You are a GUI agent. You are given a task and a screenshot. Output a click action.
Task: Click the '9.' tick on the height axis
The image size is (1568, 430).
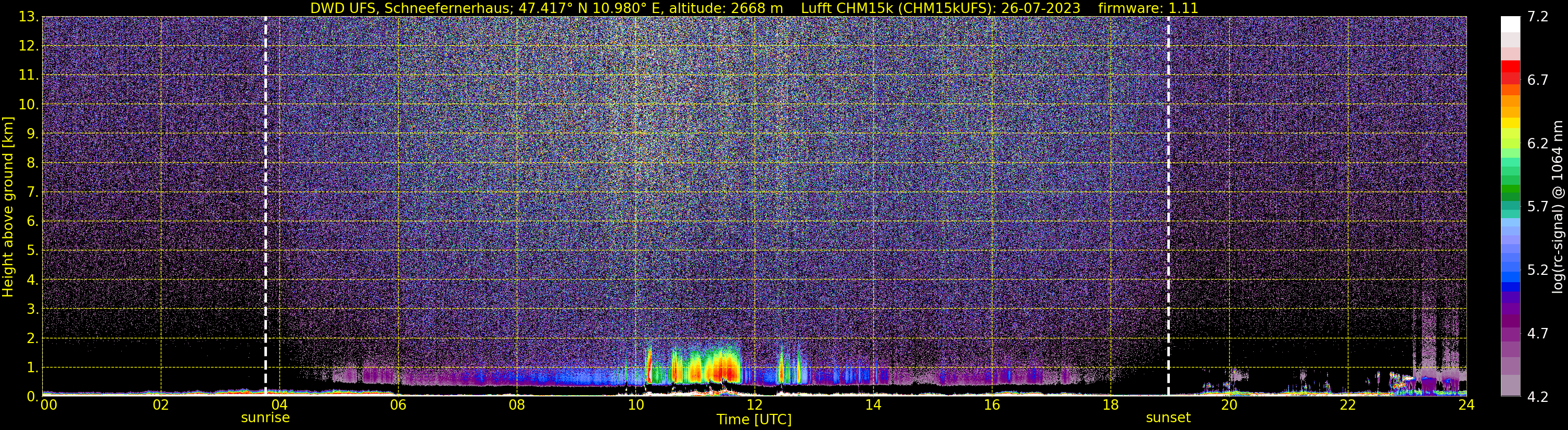(32, 133)
